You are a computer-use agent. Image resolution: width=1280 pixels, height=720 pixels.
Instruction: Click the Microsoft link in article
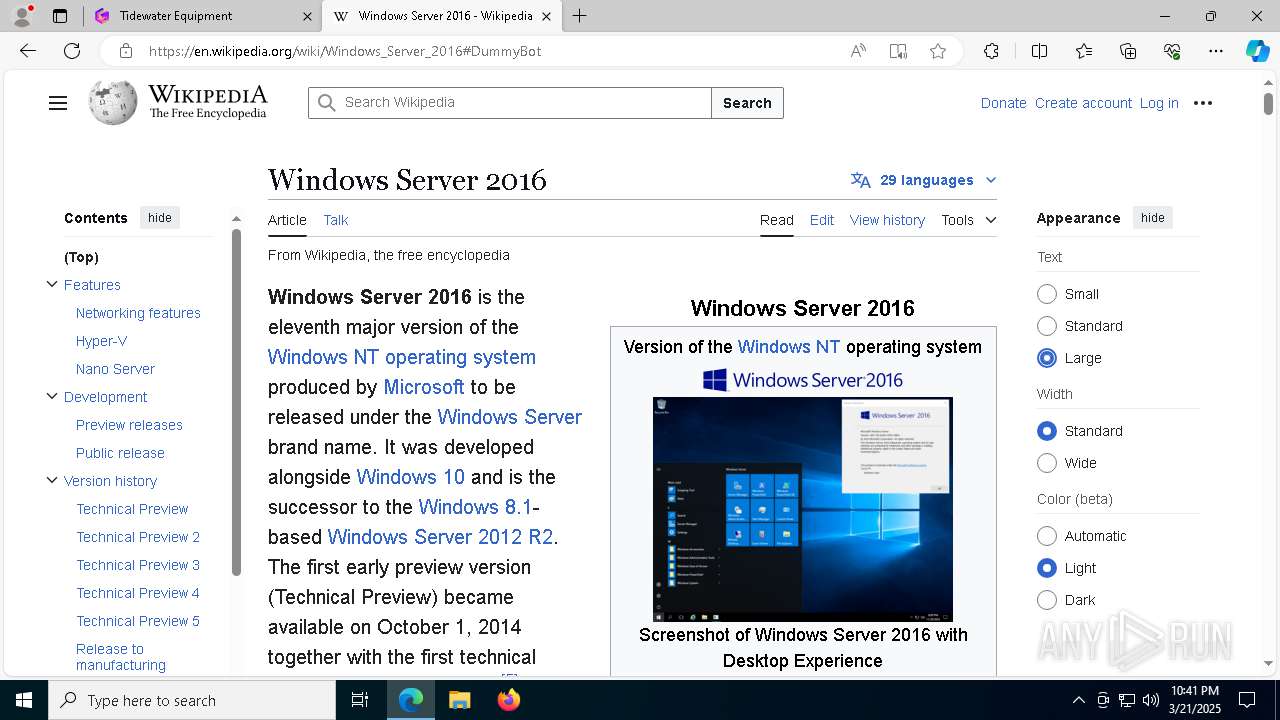point(424,387)
